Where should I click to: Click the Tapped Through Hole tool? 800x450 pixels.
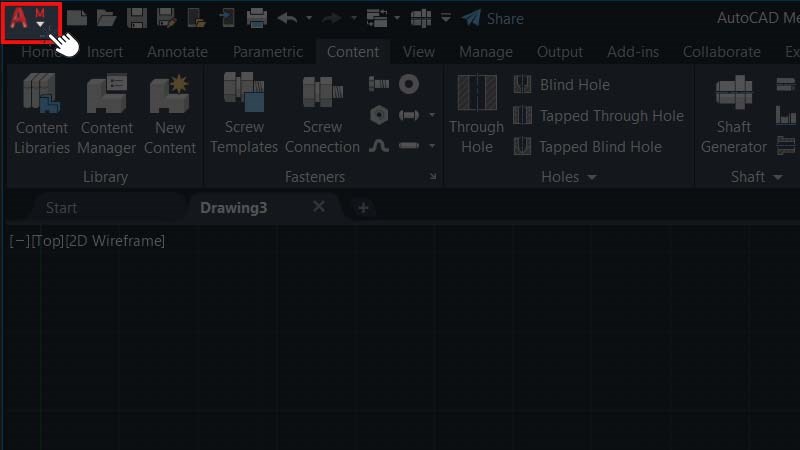598,116
